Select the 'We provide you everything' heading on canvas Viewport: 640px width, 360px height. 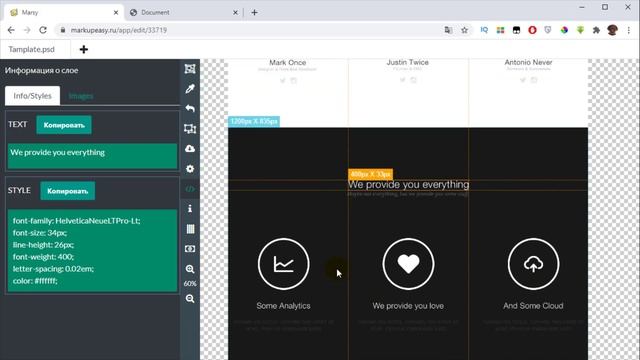click(x=409, y=185)
